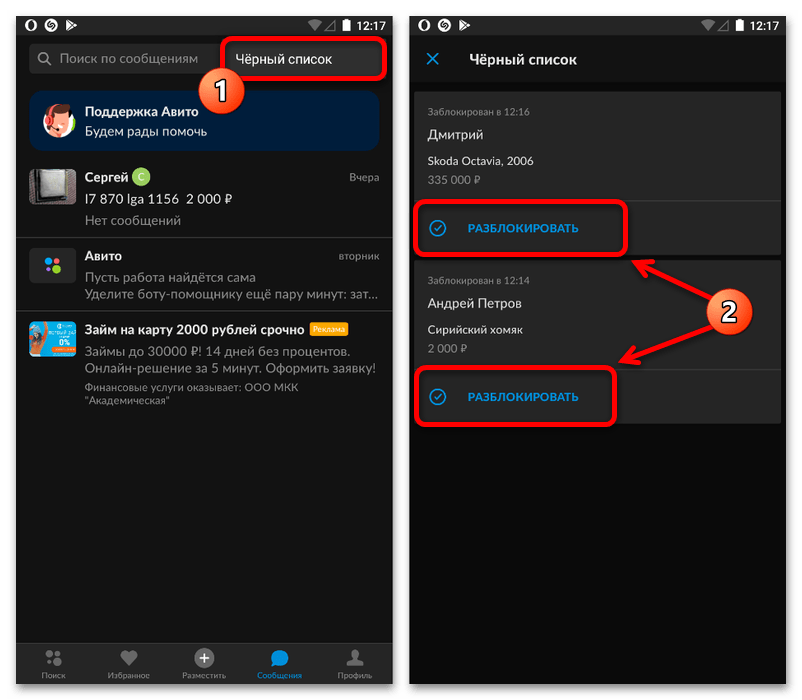The width and height of the screenshot is (802, 700).
Task: Tap the Авито colored dots logo
Action: click(52, 266)
